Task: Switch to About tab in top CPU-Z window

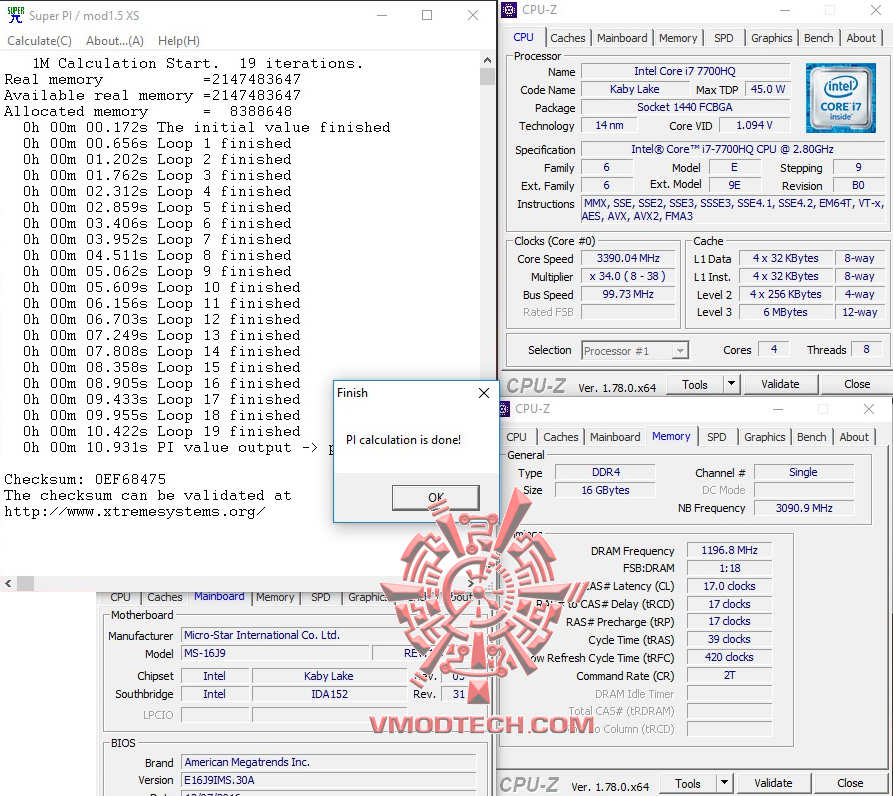Action: click(x=861, y=38)
